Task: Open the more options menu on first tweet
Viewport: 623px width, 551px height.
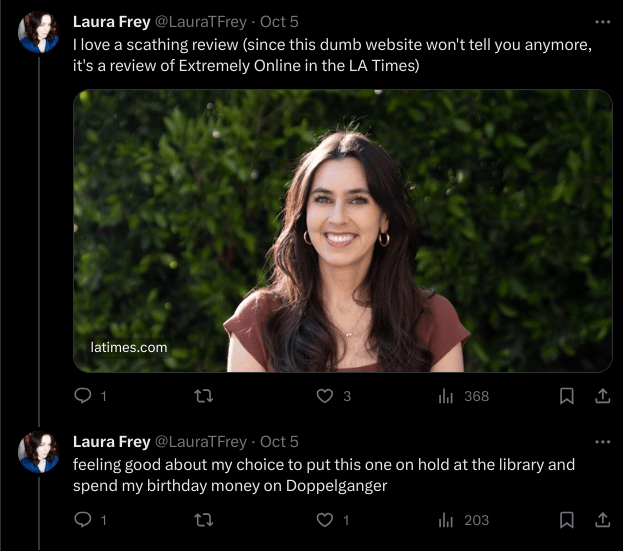Action: click(602, 21)
